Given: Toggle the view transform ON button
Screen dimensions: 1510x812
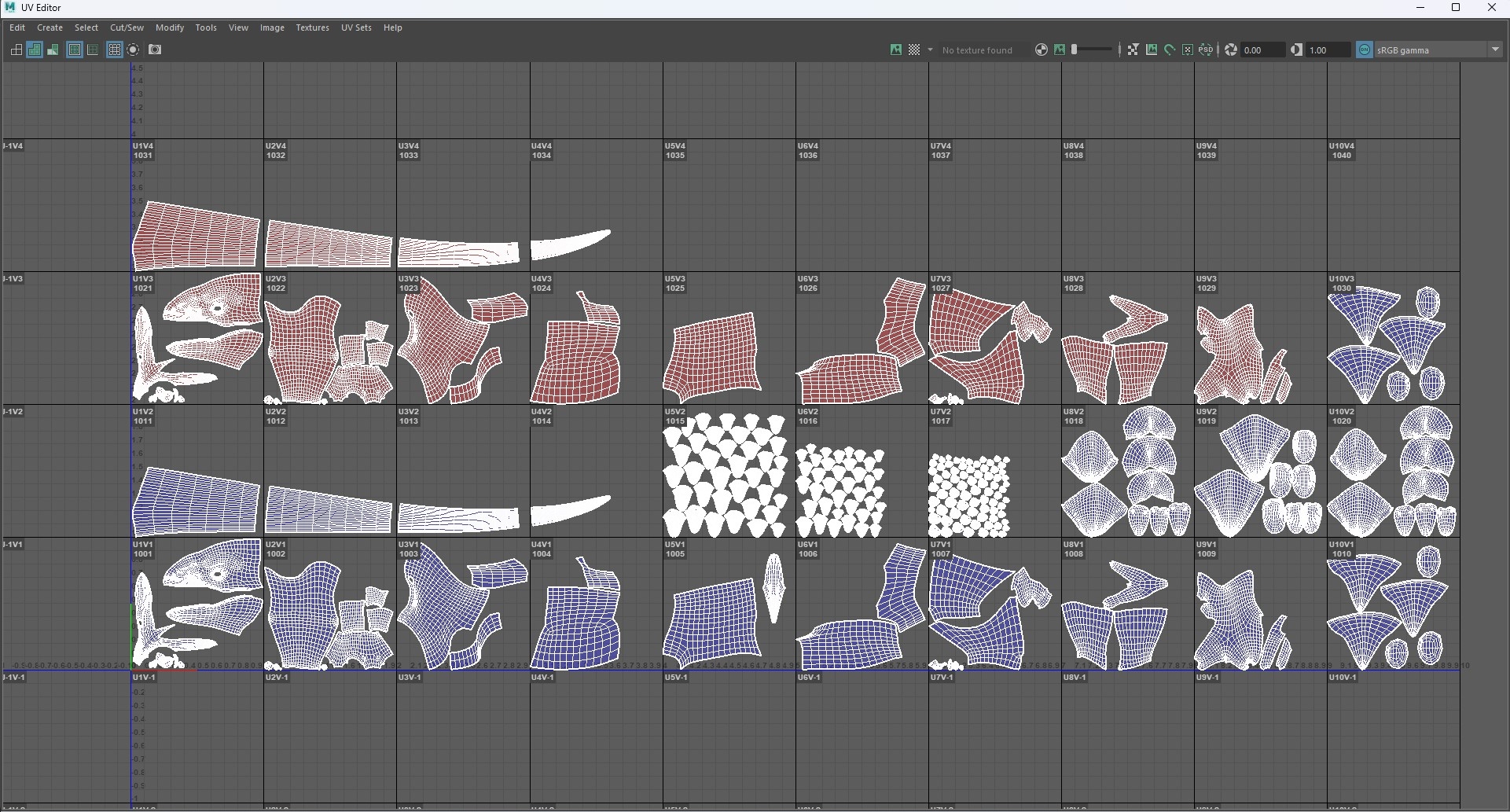Looking at the screenshot, I should tap(1365, 50).
